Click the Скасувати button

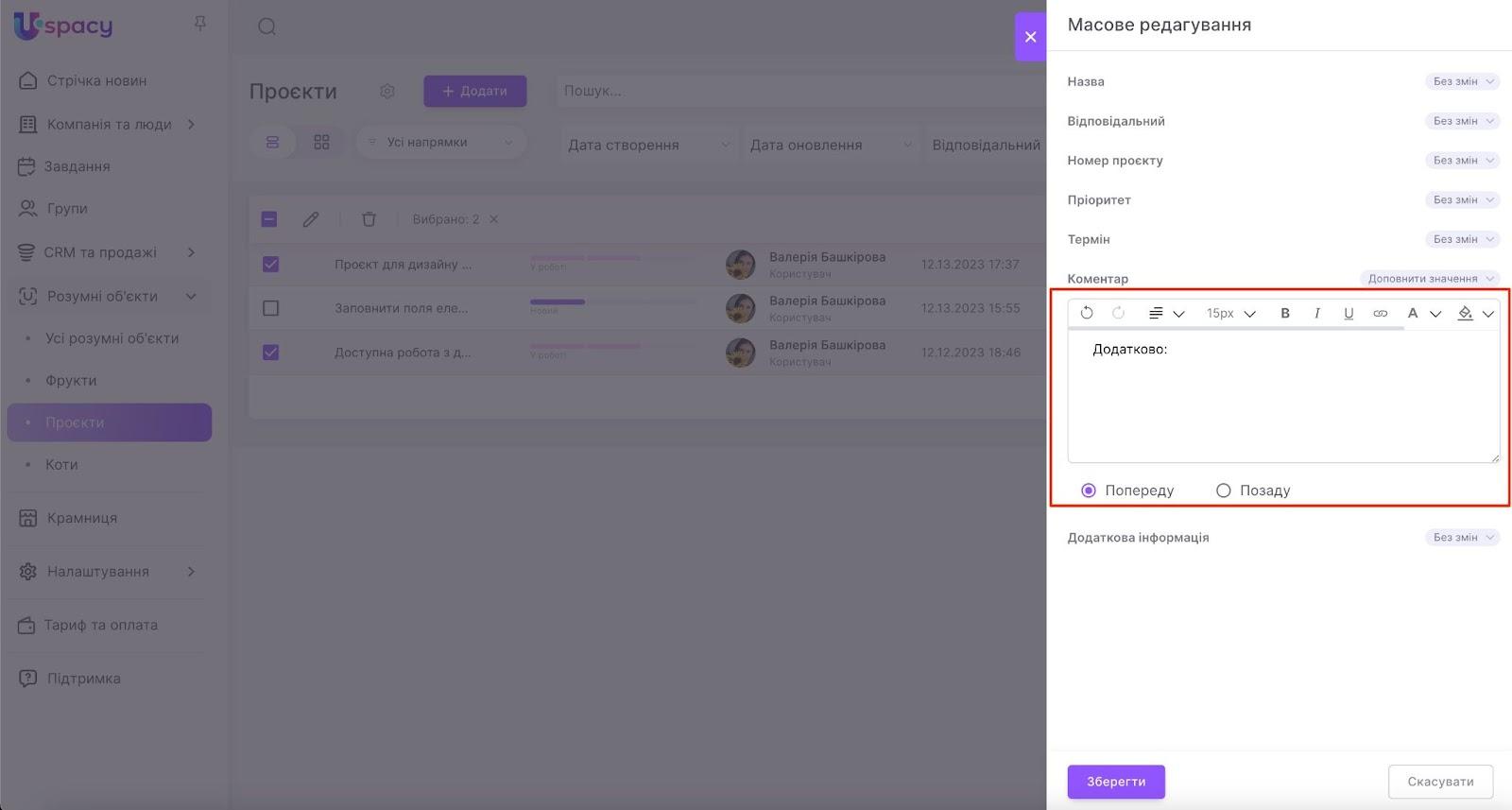pos(1440,782)
